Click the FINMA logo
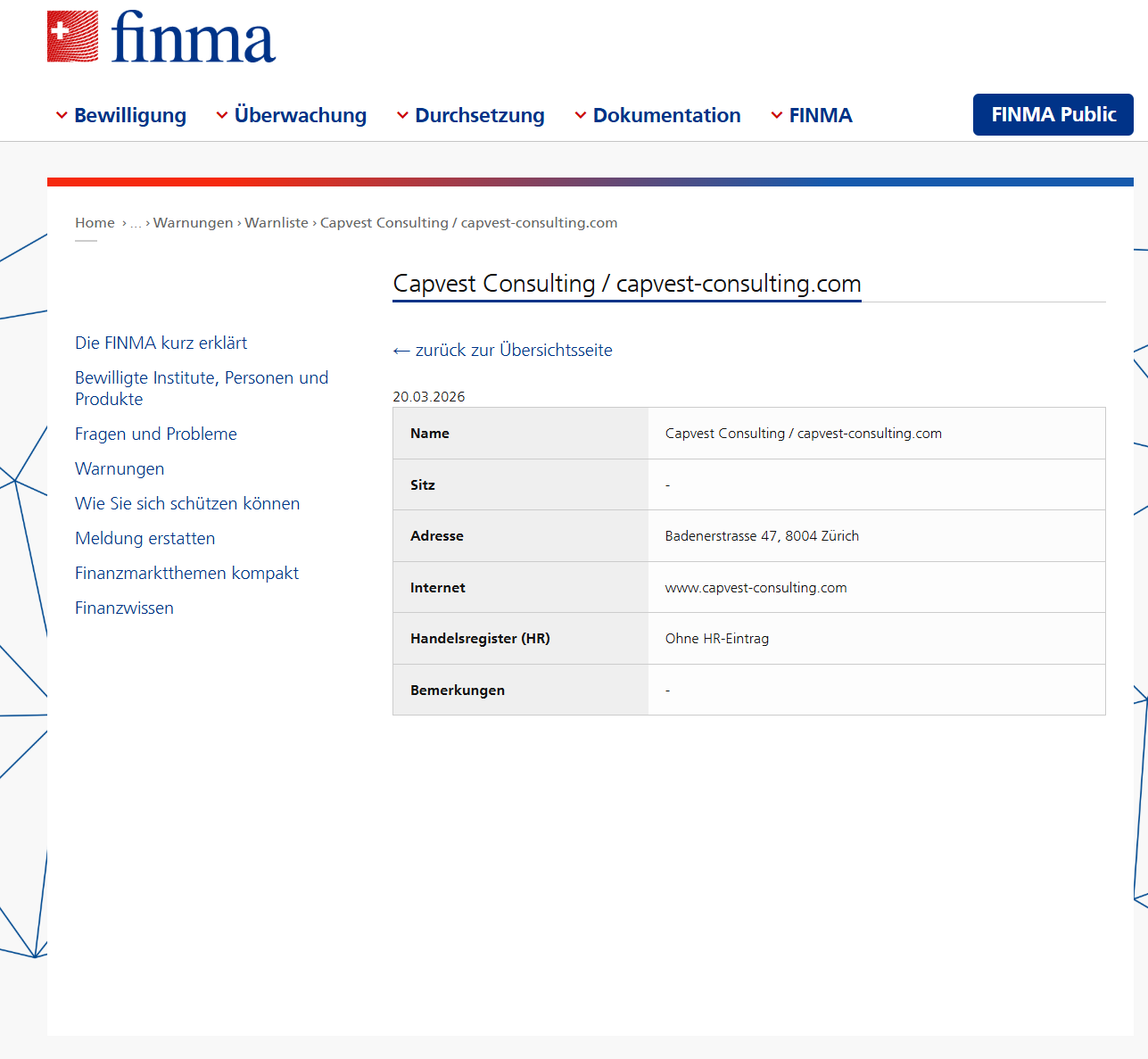 pyautogui.click(x=161, y=37)
